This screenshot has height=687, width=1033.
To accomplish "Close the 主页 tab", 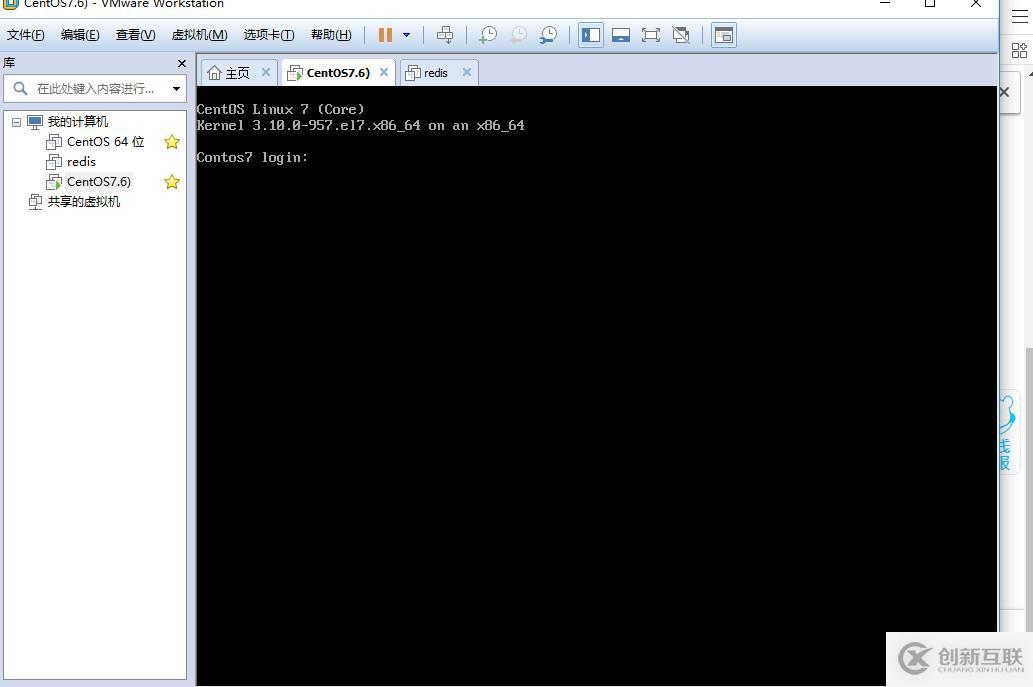I will 266,72.
